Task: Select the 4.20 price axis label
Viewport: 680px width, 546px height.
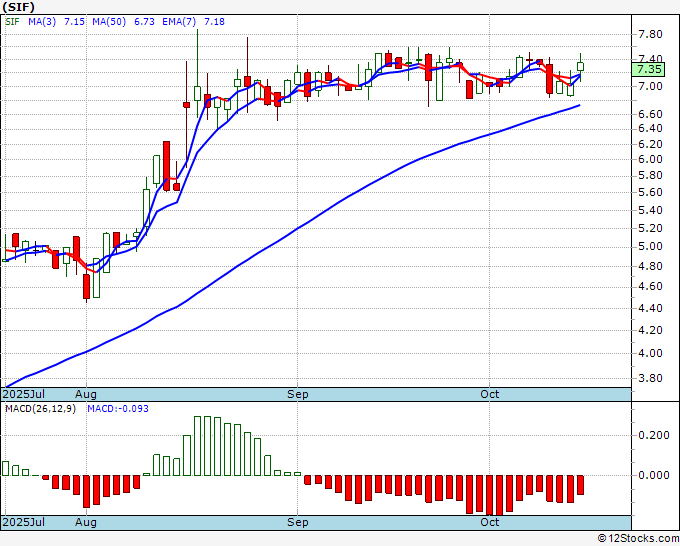Action: [650, 330]
